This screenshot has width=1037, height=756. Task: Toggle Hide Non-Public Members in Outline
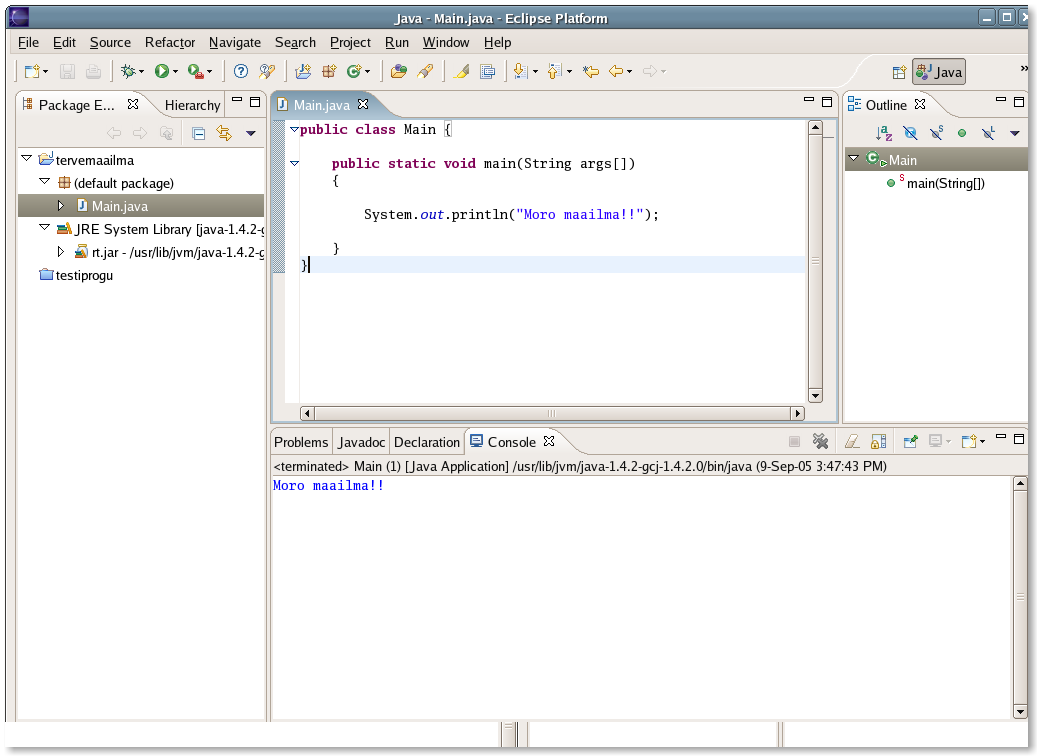click(962, 134)
